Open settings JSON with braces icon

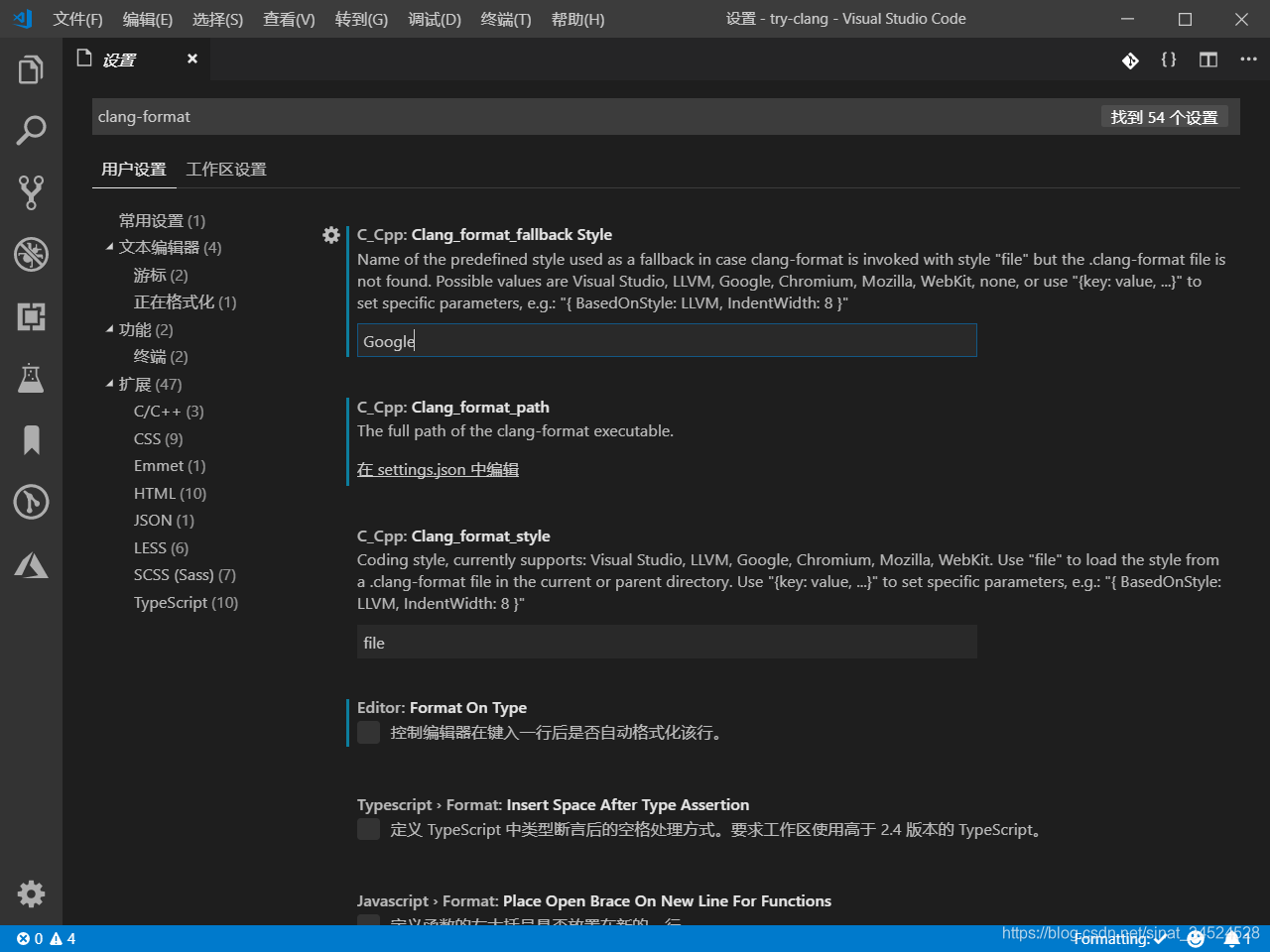click(x=1169, y=59)
